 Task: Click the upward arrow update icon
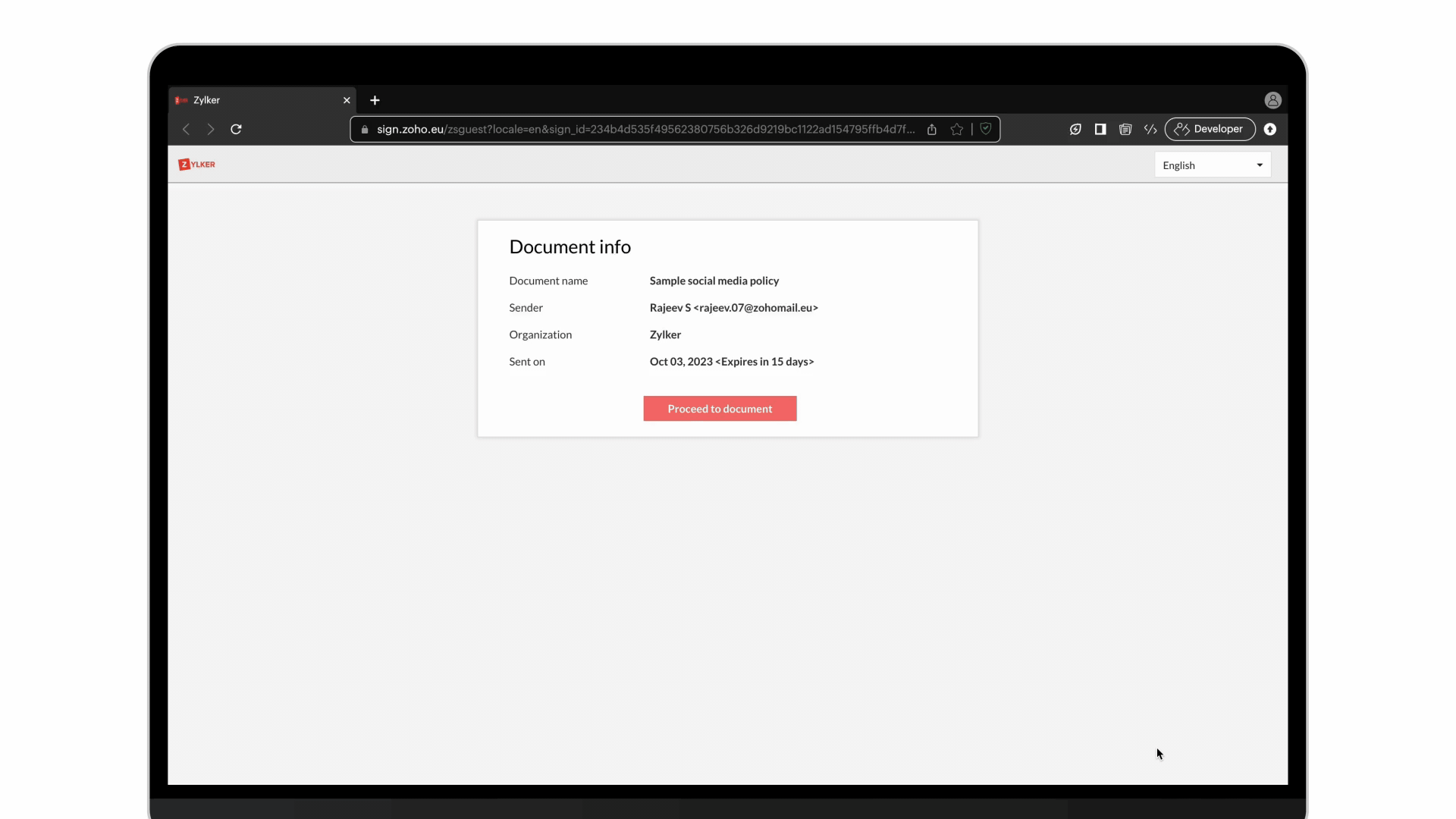(x=1270, y=130)
